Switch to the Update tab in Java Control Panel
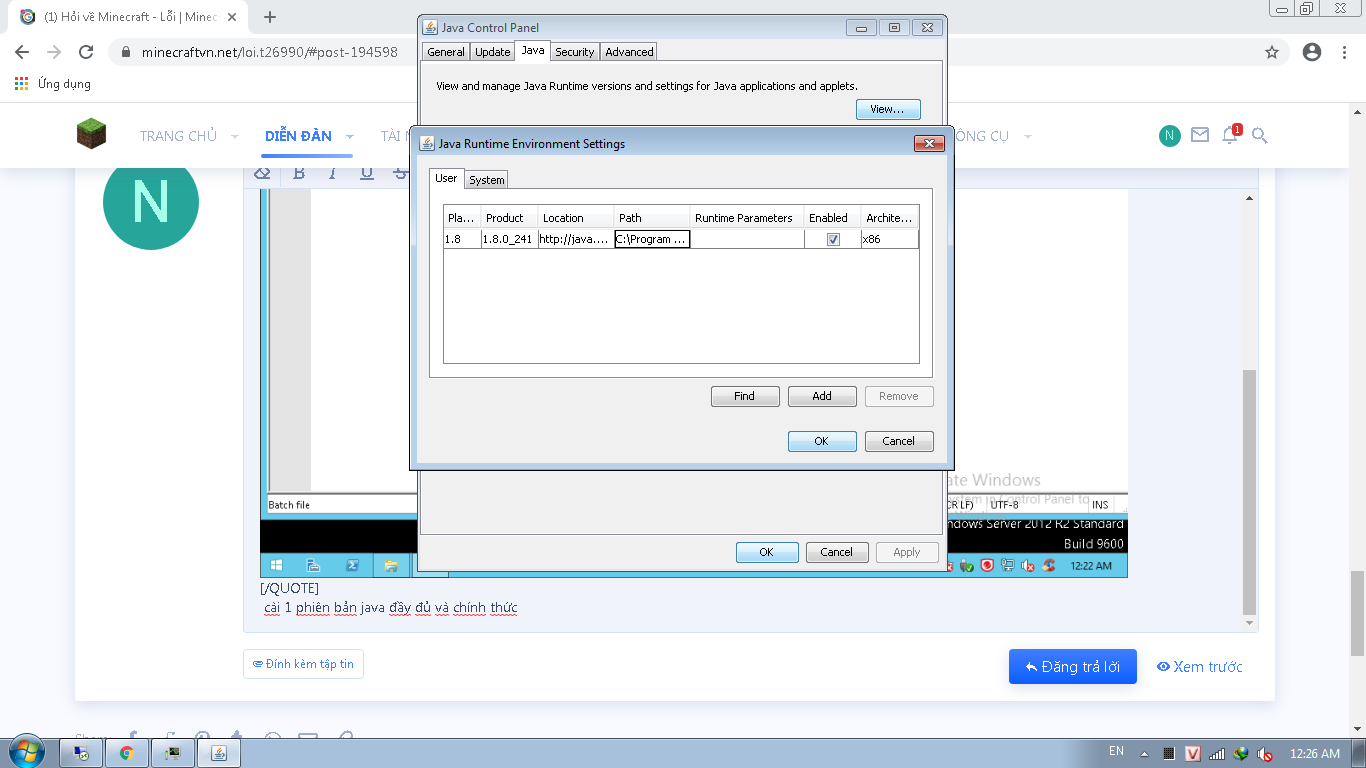Image resolution: width=1366 pixels, height=768 pixels. (x=492, y=52)
